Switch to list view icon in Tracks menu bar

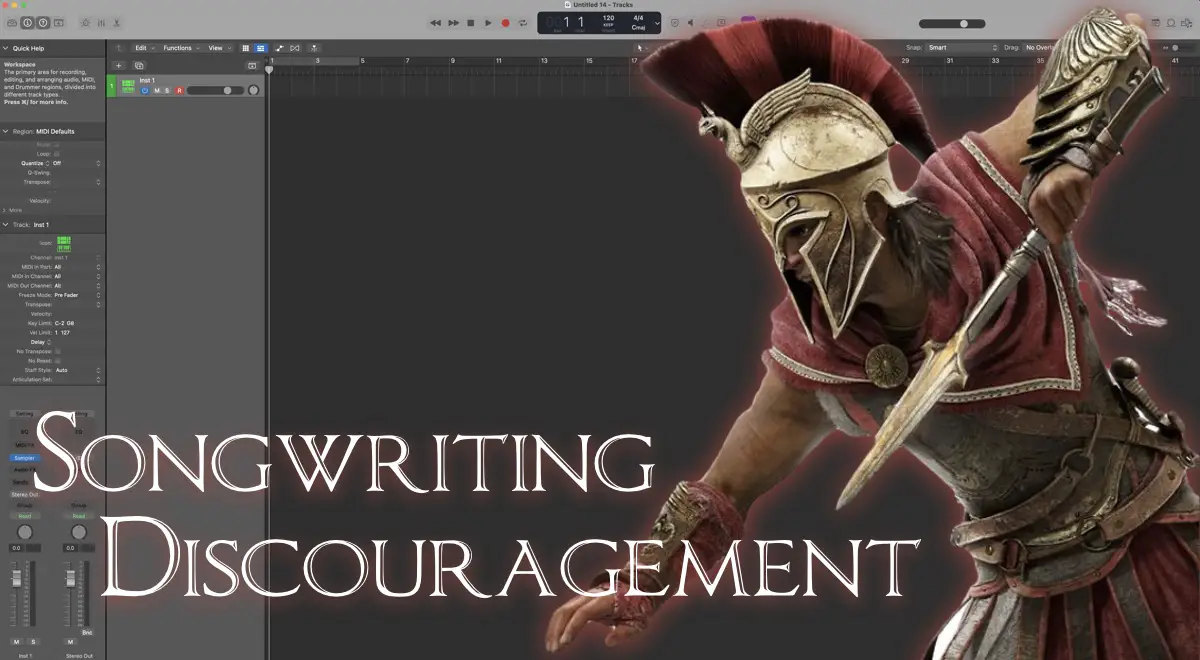tap(261, 48)
